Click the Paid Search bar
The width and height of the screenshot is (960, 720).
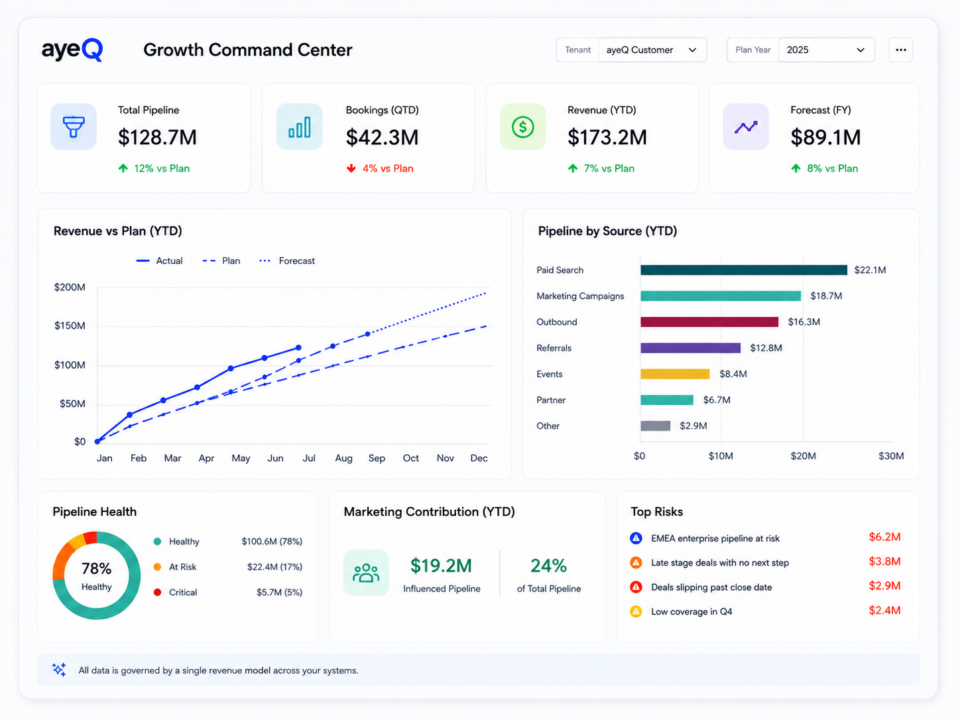[x=744, y=270]
